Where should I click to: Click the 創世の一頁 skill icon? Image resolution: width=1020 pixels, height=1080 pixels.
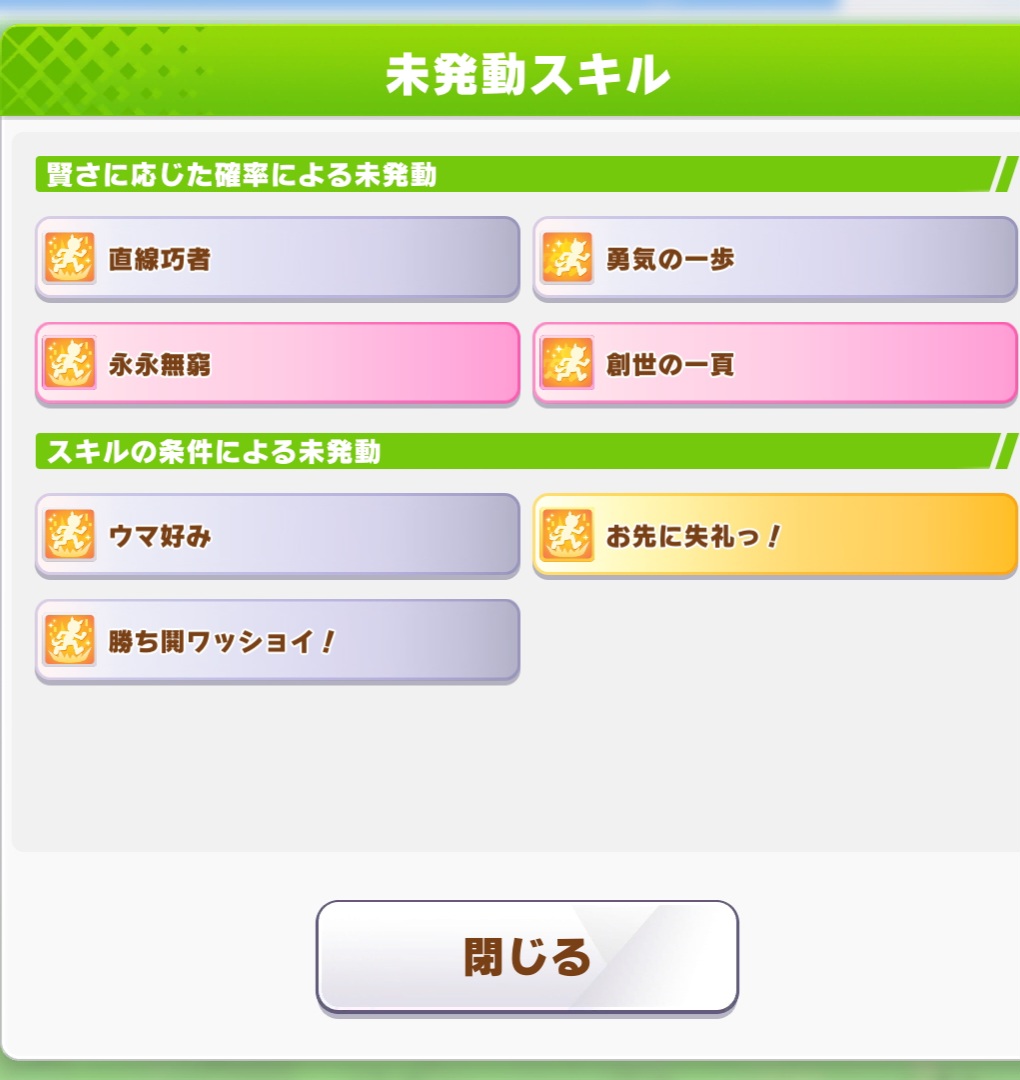click(x=567, y=363)
